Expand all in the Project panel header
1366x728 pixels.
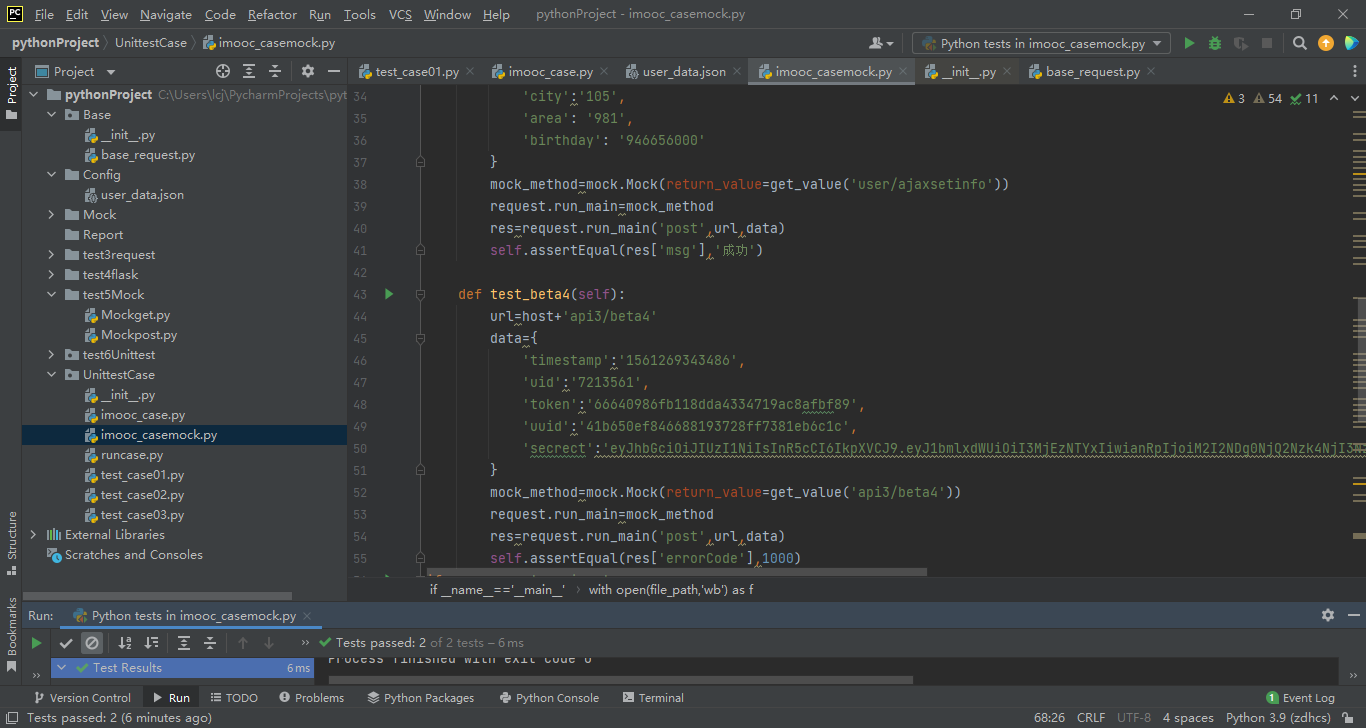click(x=249, y=71)
